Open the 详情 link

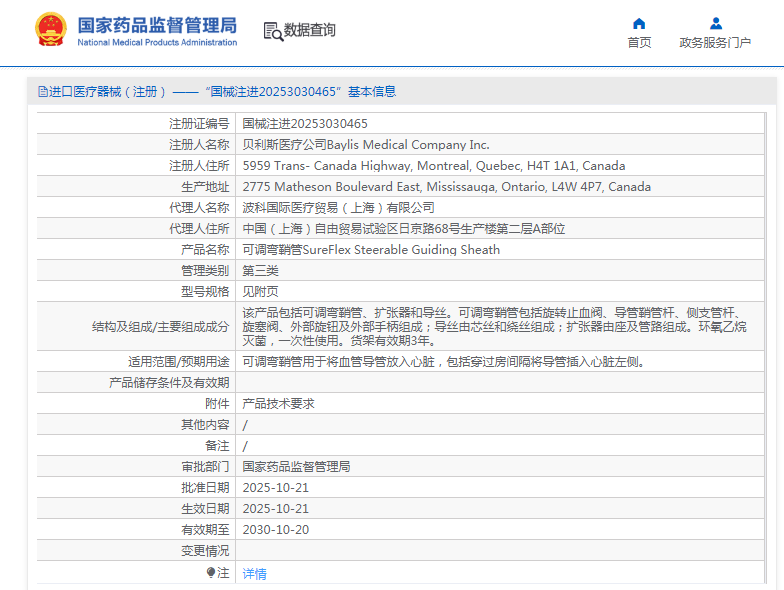pyautogui.click(x=254, y=574)
